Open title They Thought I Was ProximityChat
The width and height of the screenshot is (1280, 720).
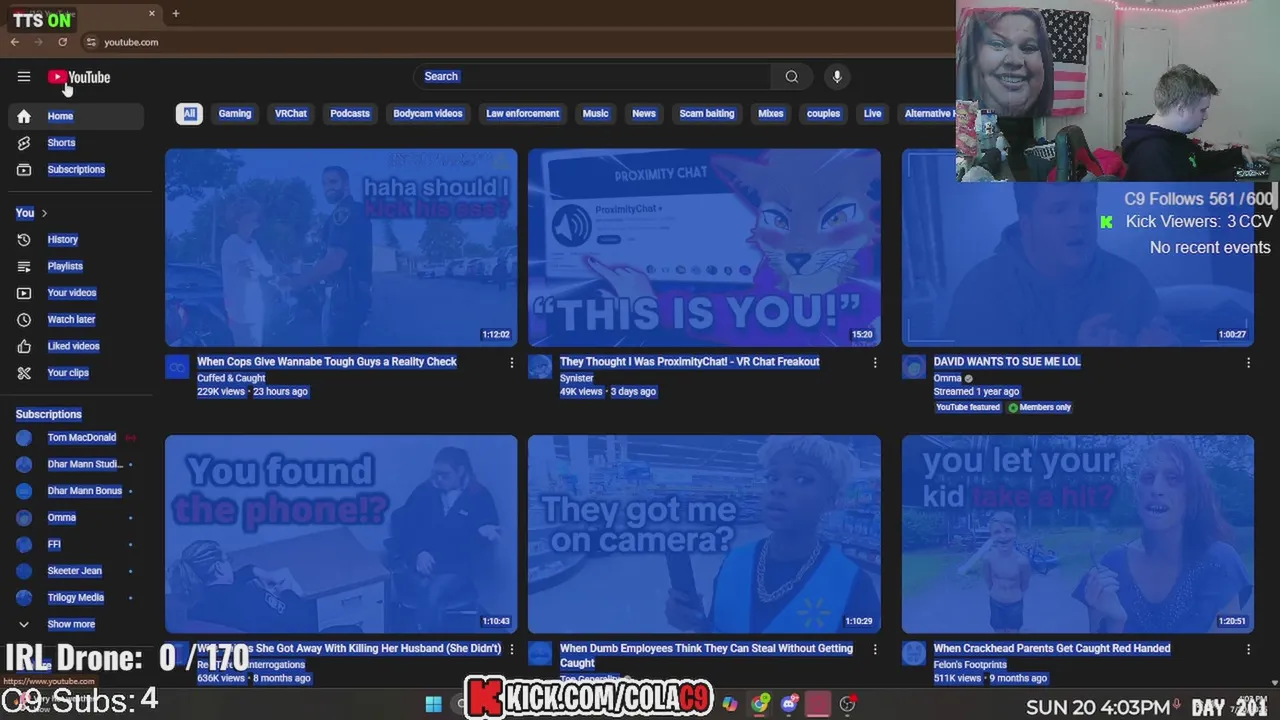[689, 362]
